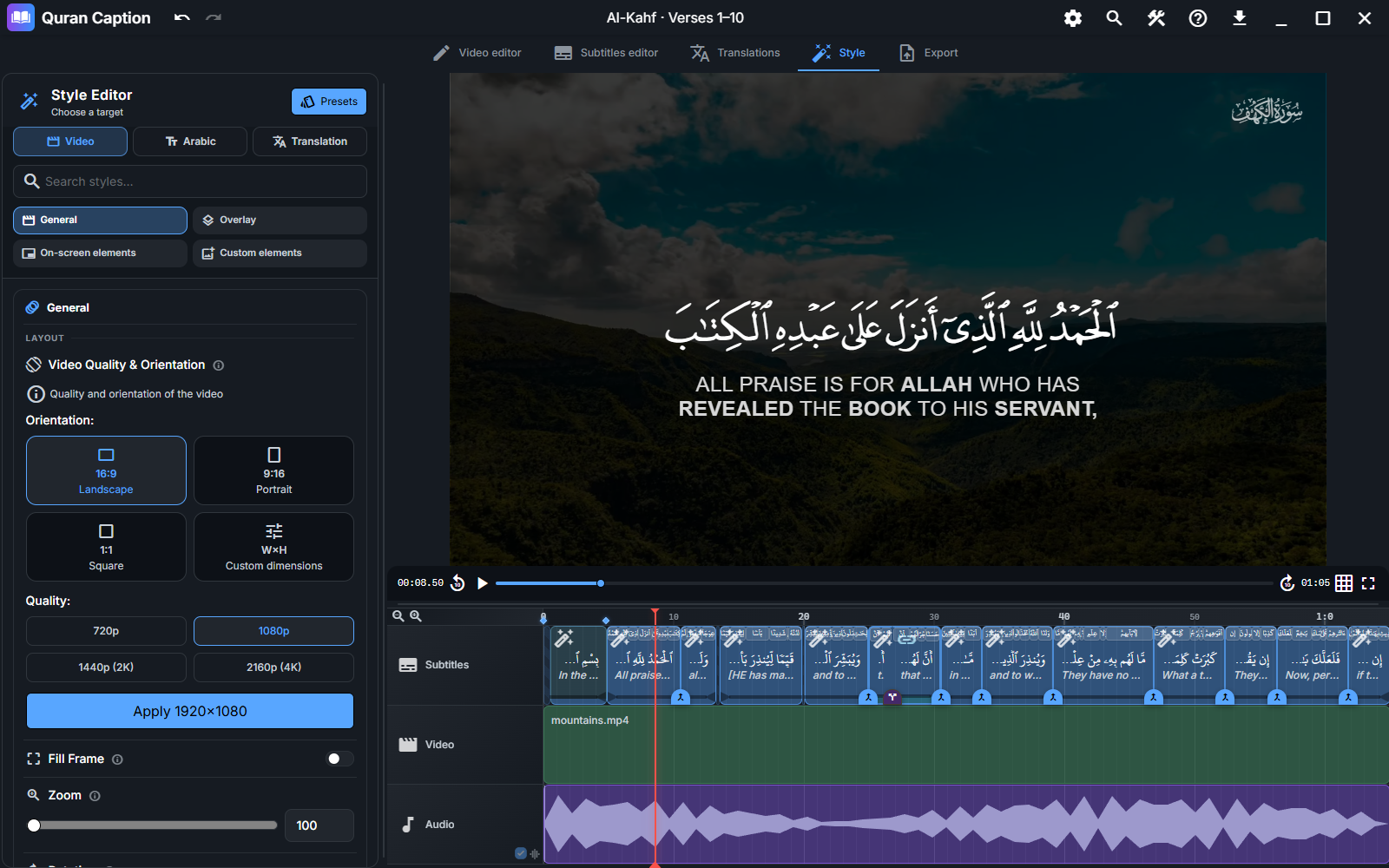Play the video preview
The width and height of the screenshot is (1389, 868).
[483, 583]
